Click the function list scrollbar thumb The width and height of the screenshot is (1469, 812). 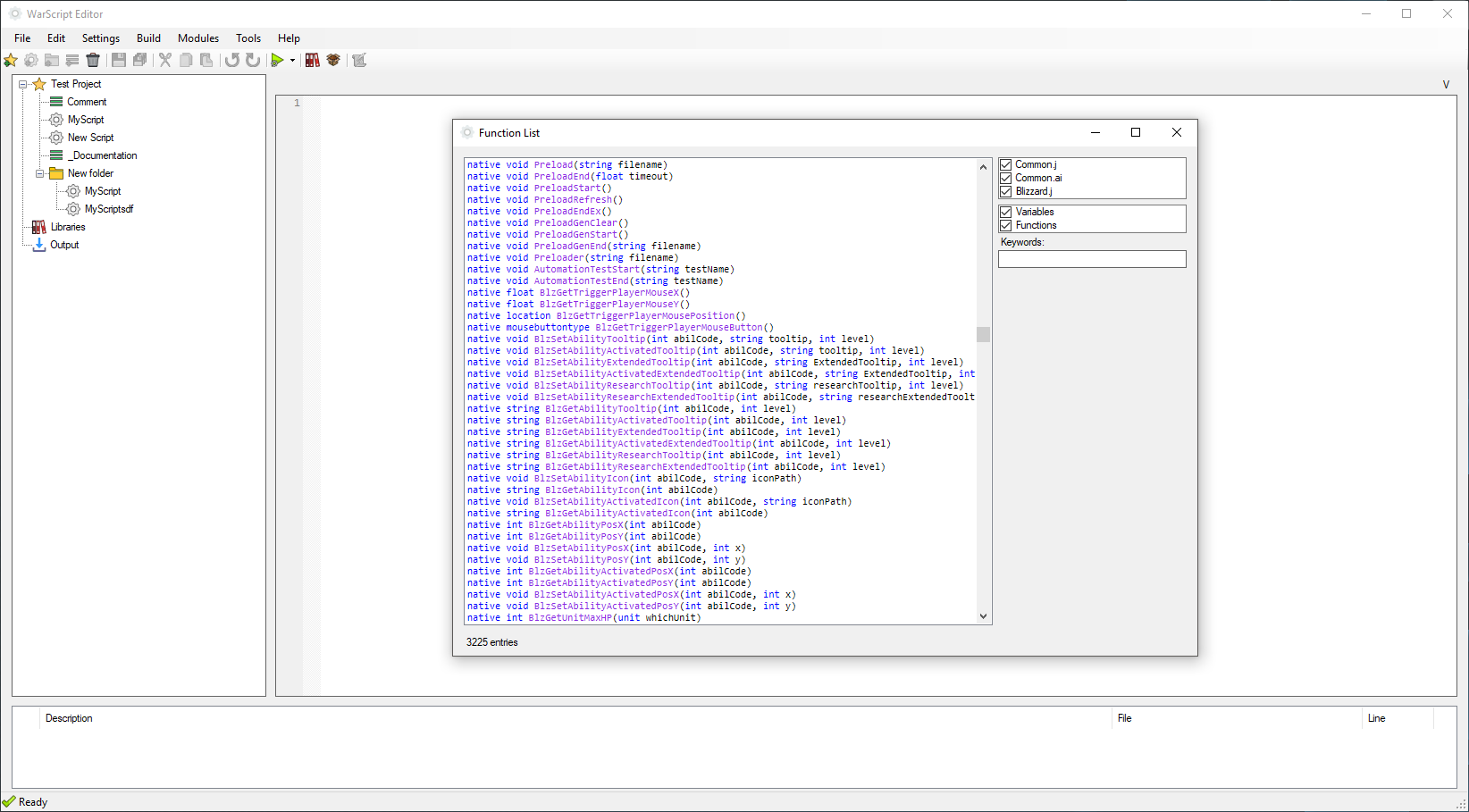pos(983,334)
